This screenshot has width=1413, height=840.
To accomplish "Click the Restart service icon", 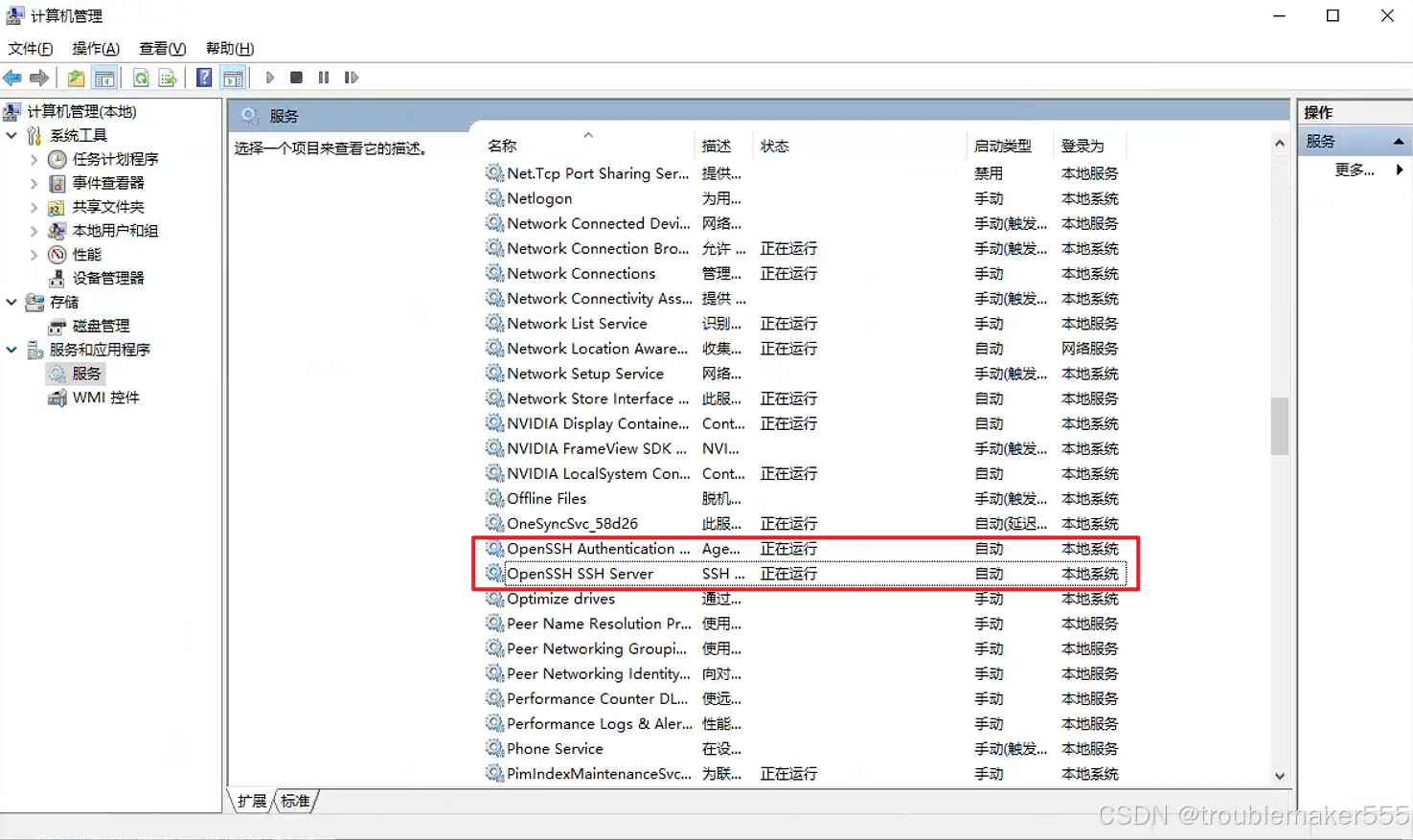I will (352, 78).
